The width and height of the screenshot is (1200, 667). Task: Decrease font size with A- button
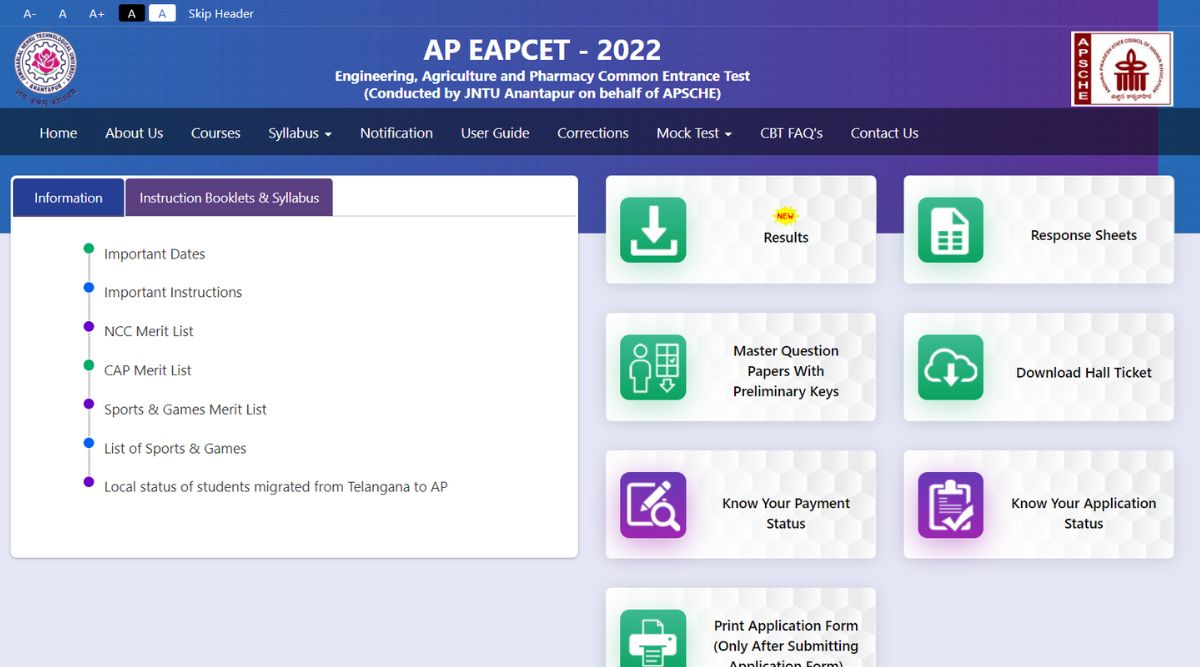(30, 13)
